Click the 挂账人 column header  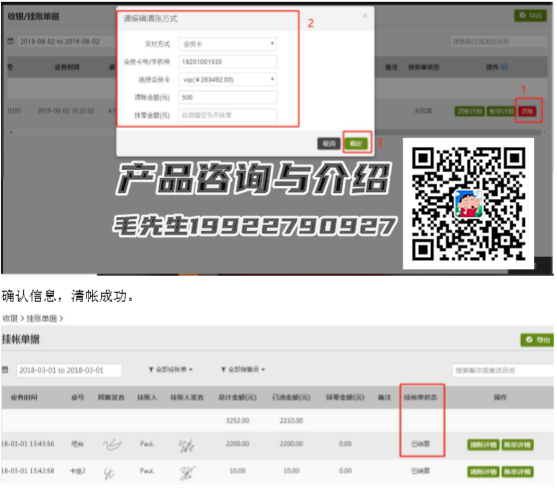pyautogui.click(x=147, y=397)
